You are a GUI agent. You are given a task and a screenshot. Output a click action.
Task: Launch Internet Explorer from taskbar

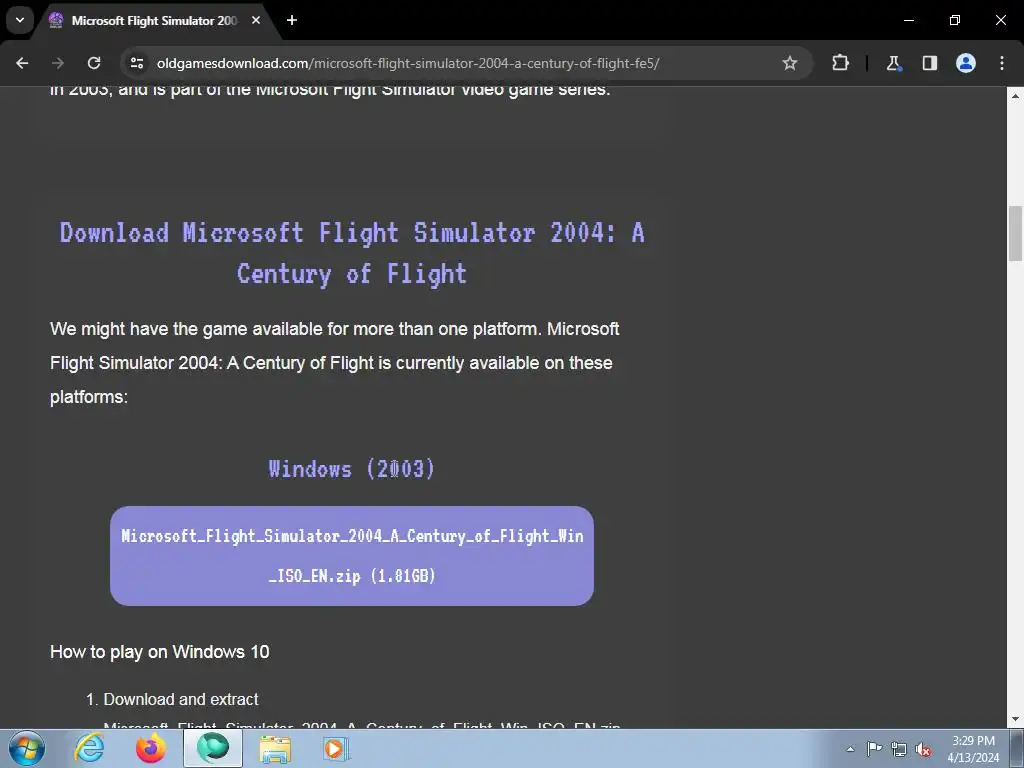click(89, 748)
